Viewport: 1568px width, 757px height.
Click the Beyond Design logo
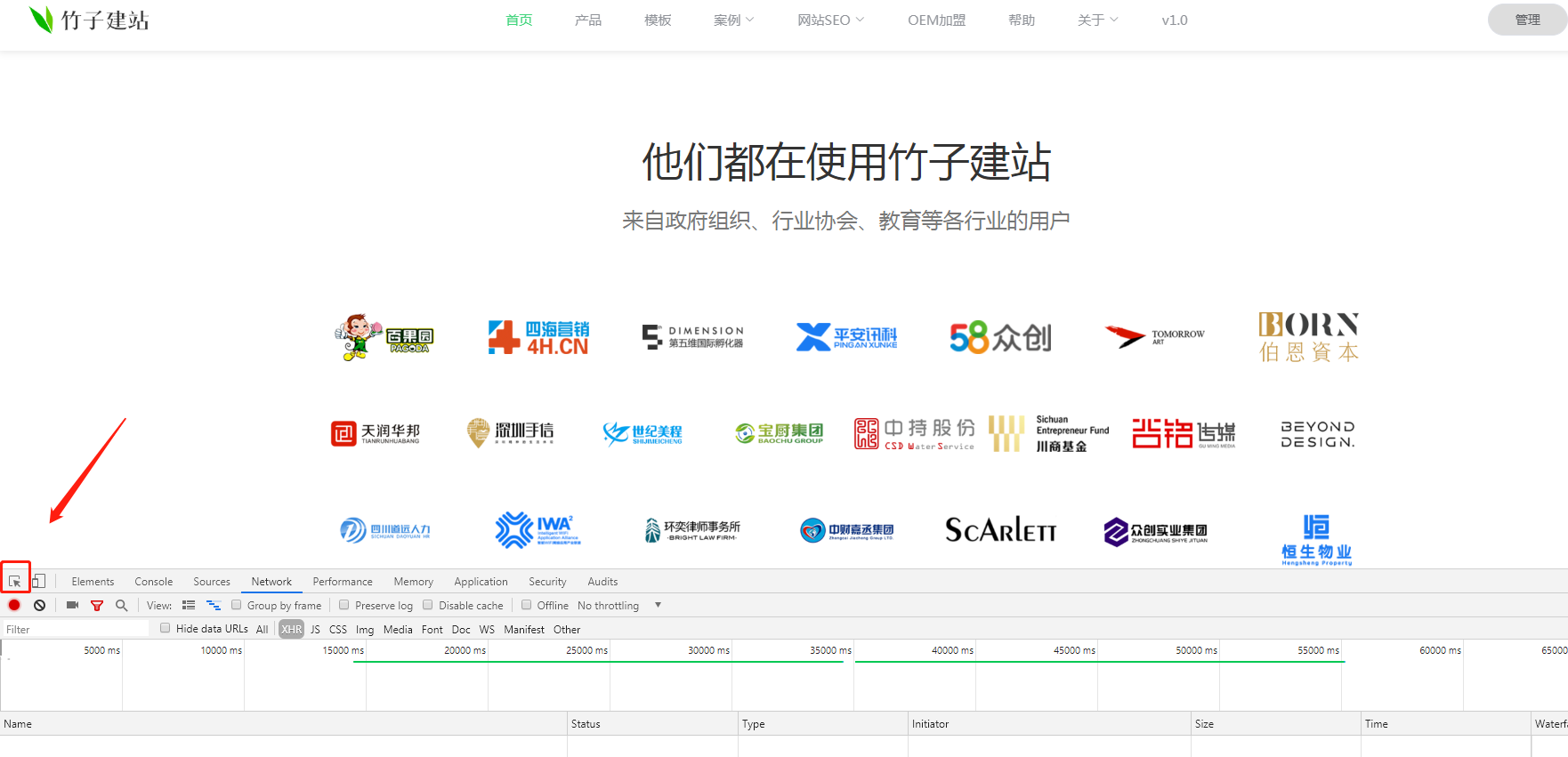click(1318, 434)
